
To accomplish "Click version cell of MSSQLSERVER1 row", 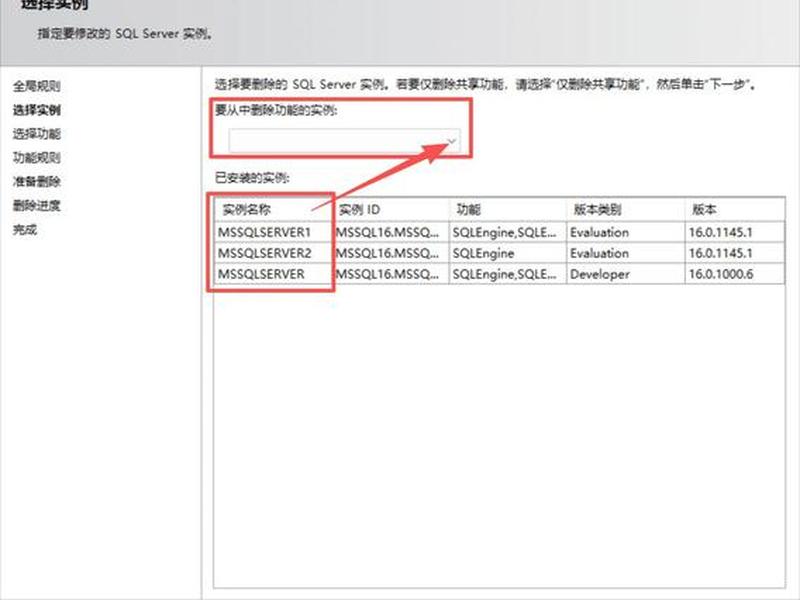I will [735, 232].
